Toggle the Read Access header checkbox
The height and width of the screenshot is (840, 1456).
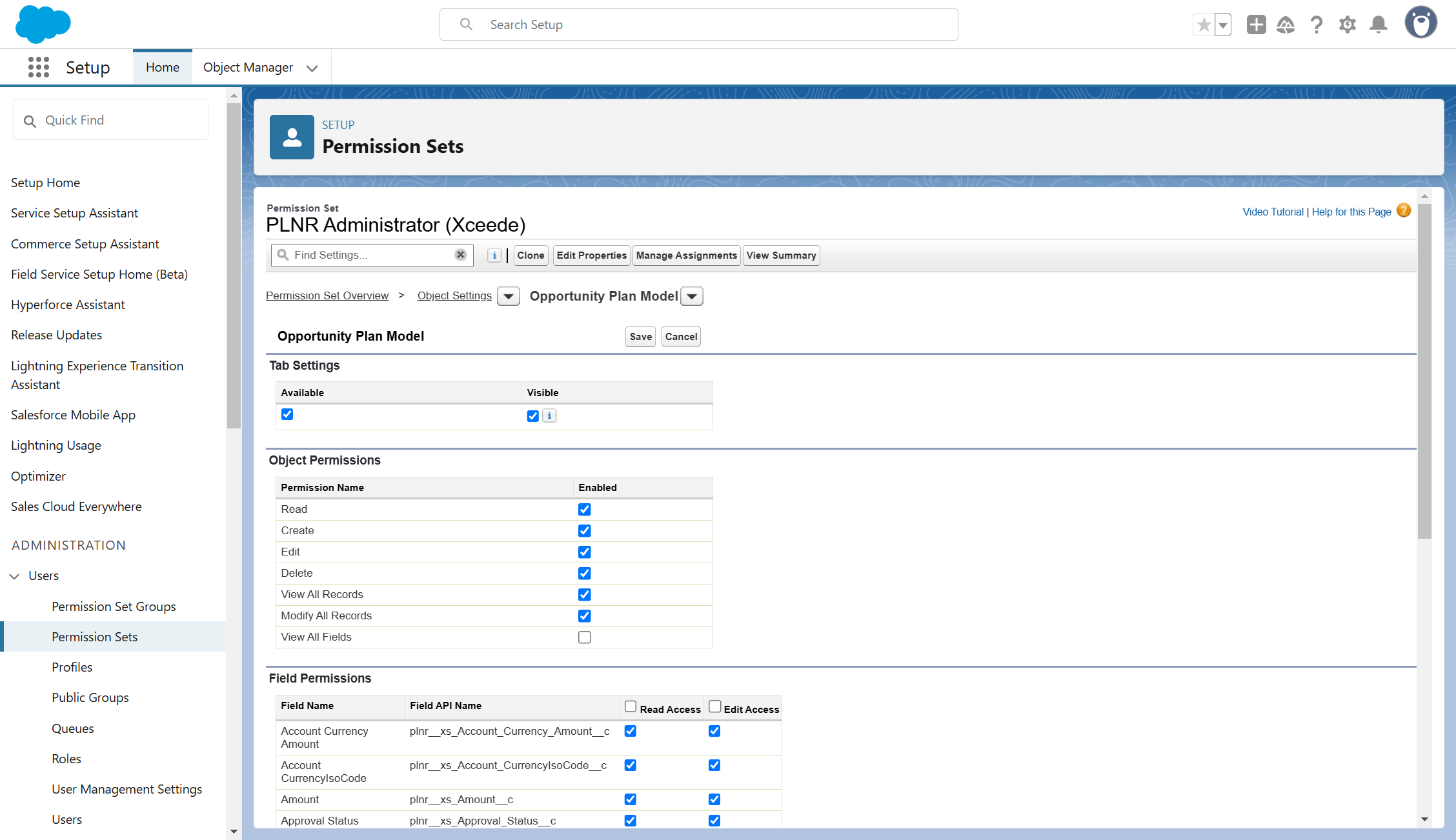tap(631, 706)
